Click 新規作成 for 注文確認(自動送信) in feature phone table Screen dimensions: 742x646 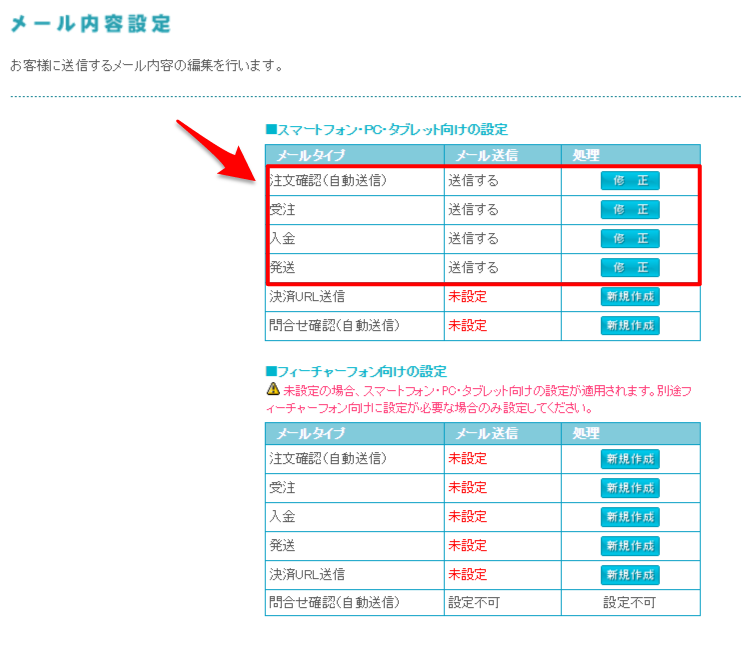(x=630, y=459)
